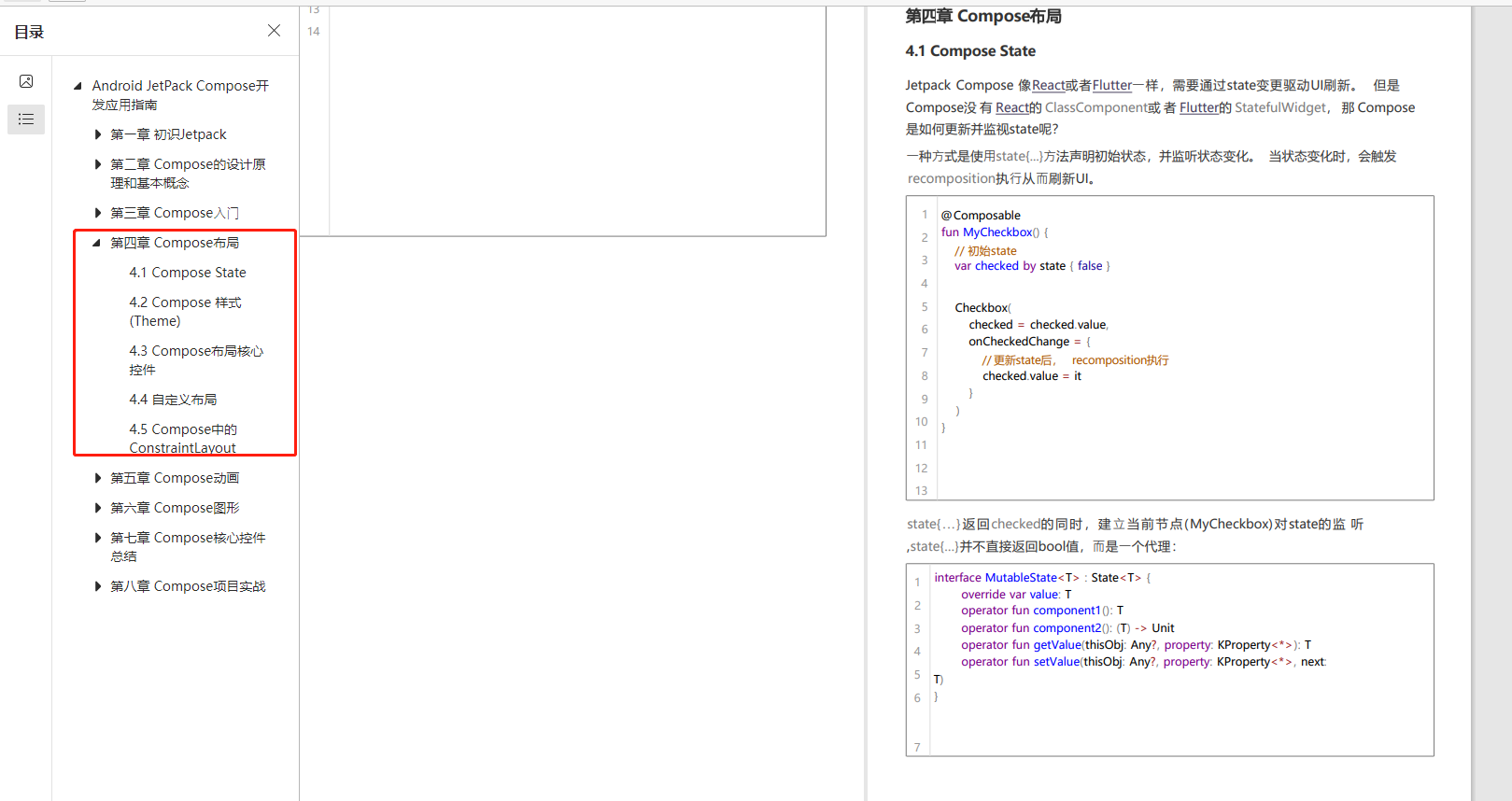Go to 第七章 Compose核心控件总结 in outline
The height and width of the screenshot is (801, 1512).
[188, 547]
